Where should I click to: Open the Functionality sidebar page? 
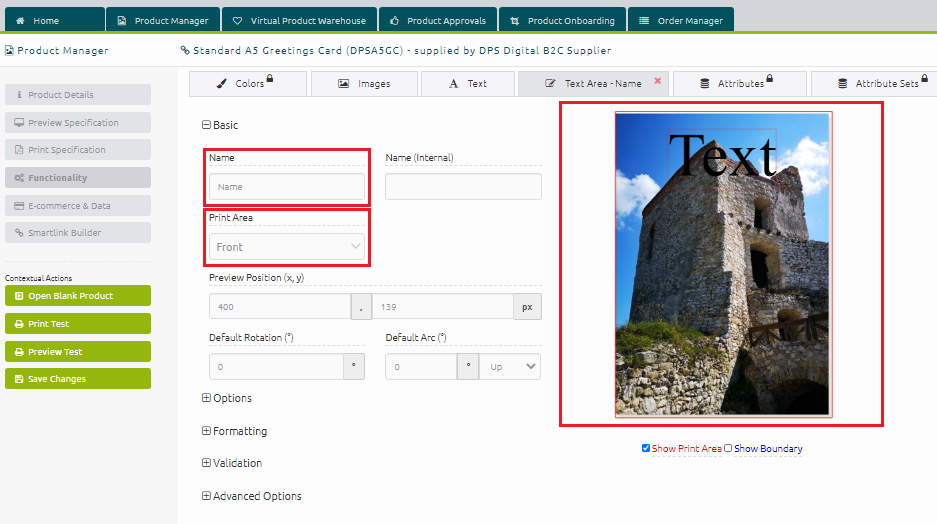pyautogui.click(x=78, y=177)
